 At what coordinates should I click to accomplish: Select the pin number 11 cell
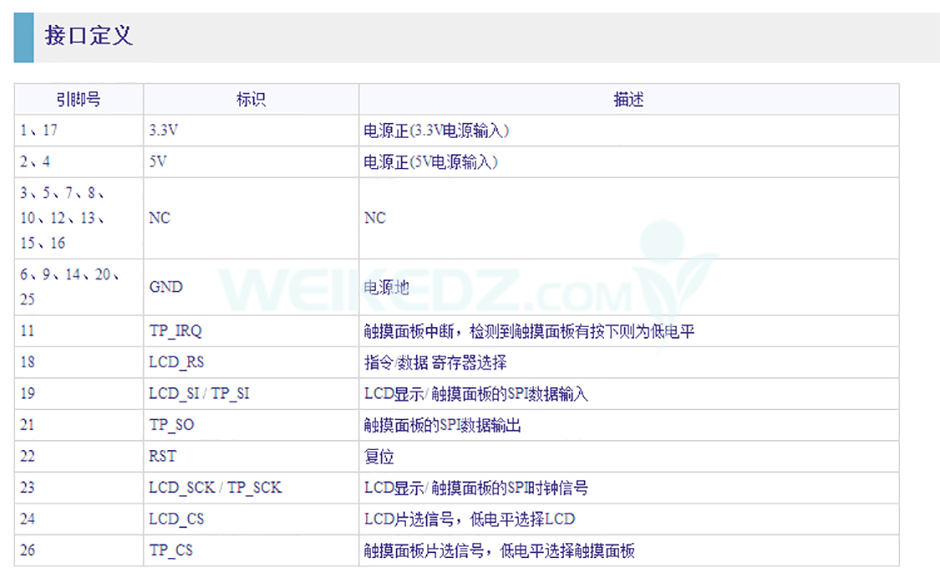click(79, 331)
